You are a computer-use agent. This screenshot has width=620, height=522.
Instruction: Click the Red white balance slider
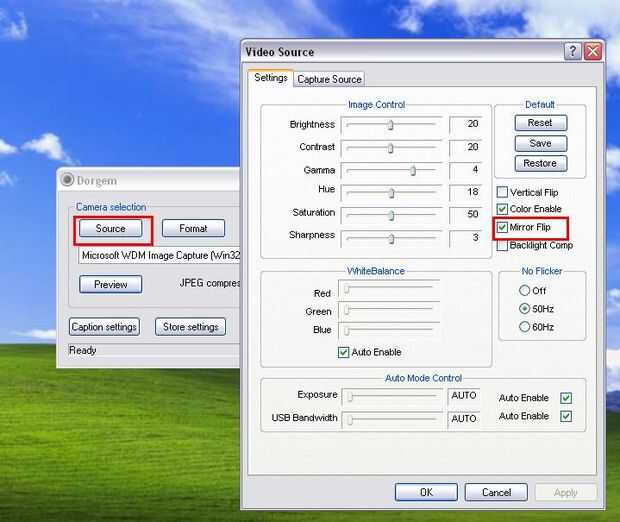coord(389,289)
